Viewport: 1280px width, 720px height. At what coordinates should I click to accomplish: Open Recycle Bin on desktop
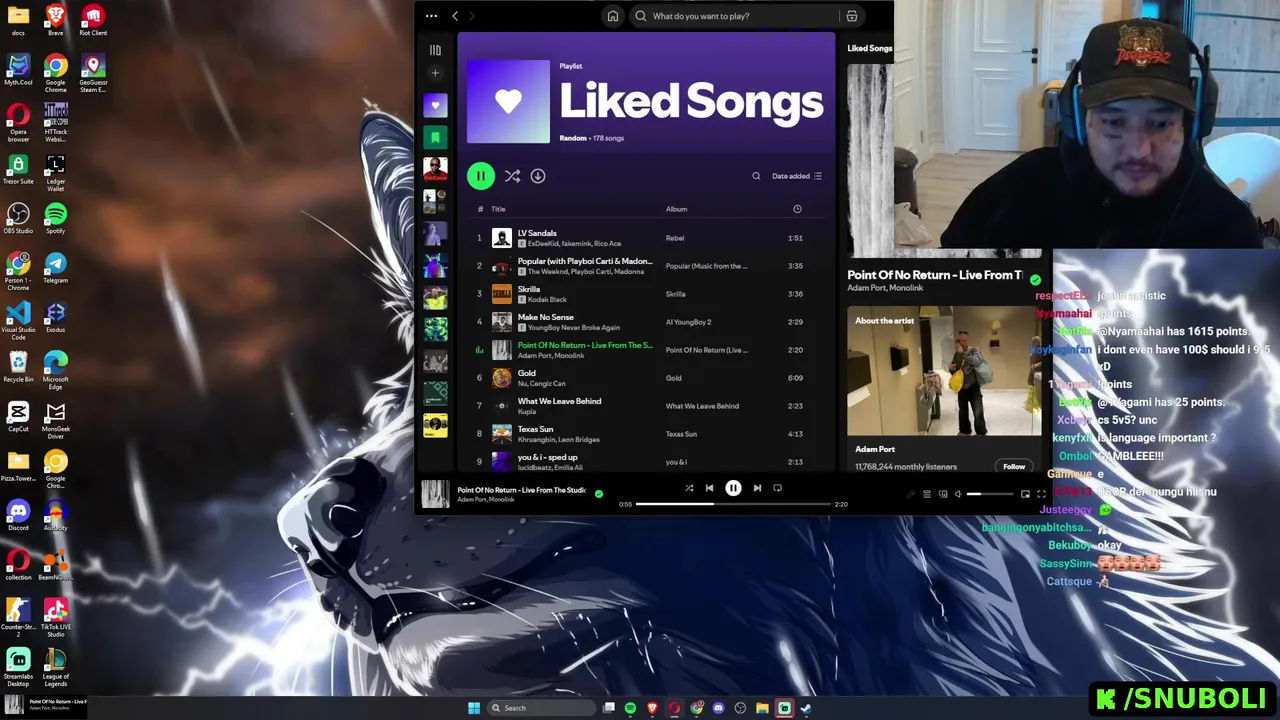(x=18, y=367)
